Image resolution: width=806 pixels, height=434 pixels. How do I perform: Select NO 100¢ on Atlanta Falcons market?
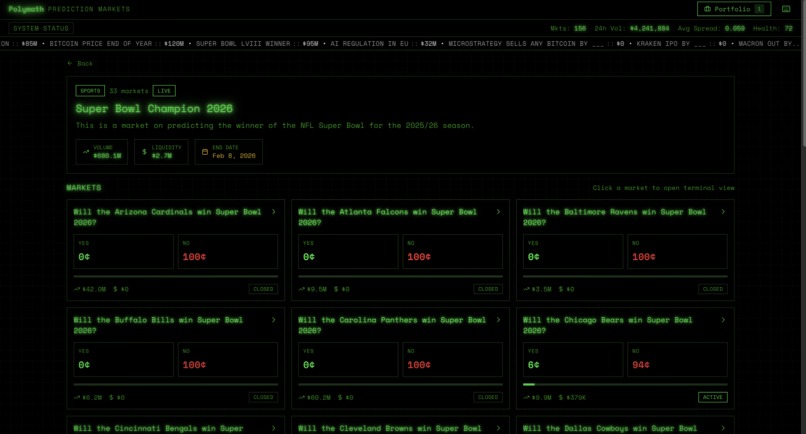pyautogui.click(x=452, y=251)
